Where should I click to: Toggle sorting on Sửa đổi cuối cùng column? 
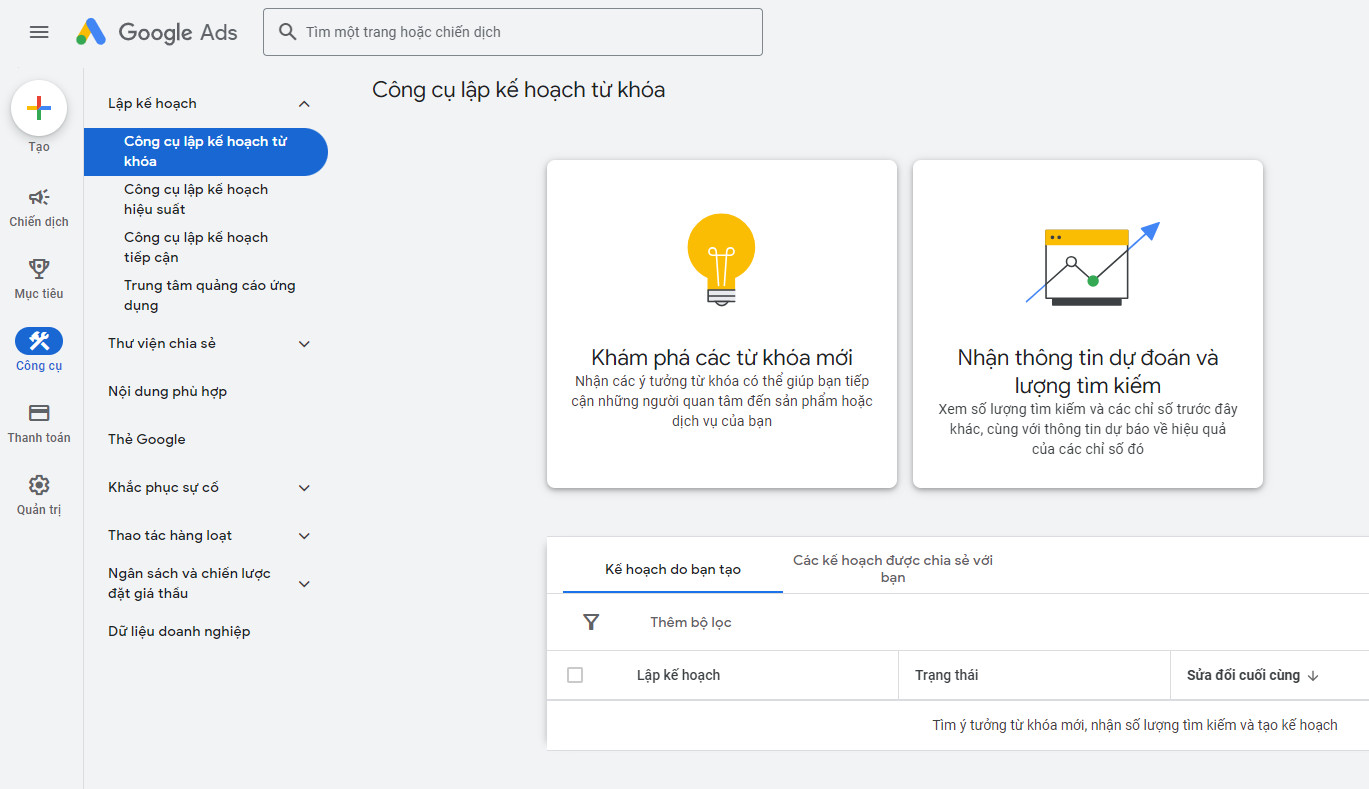click(x=1257, y=675)
